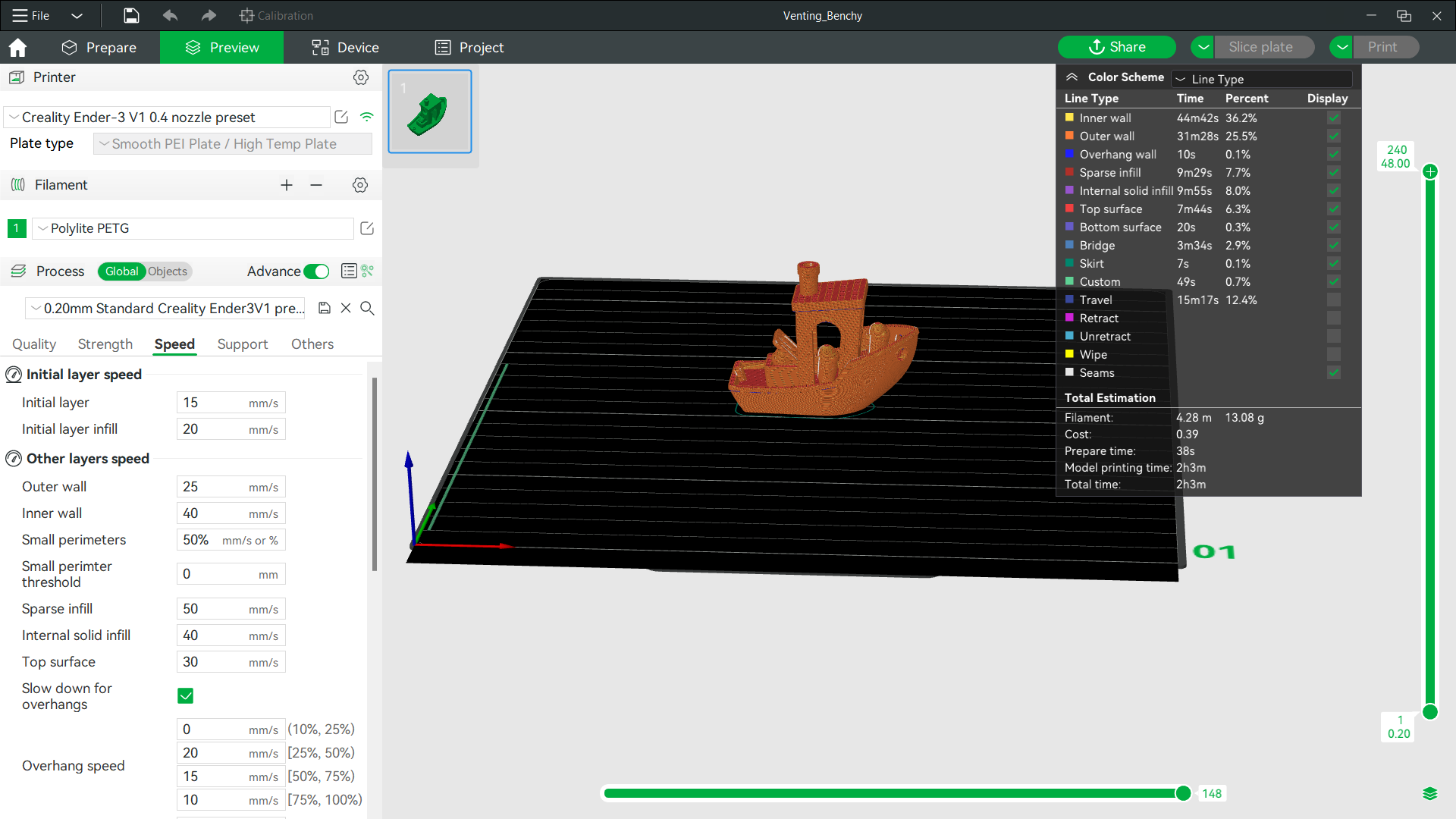
Task: Click the Other layers speed section icon
Action: pyautogui.click(x=14, y=459)
